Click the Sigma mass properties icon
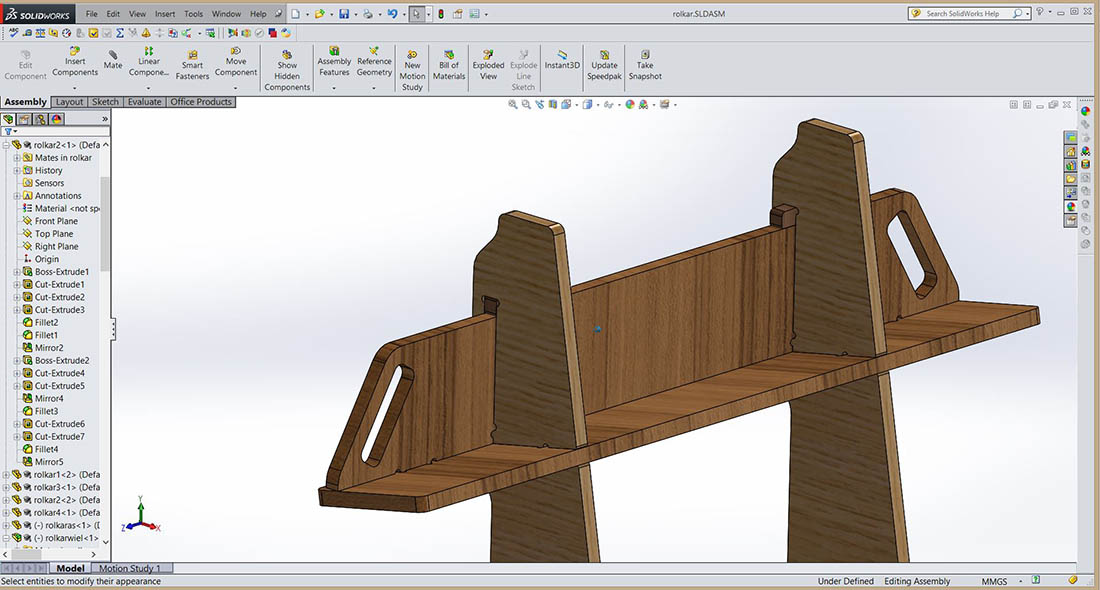The width and height of the screenshot is (1100, 590). [x=120, y=33]
